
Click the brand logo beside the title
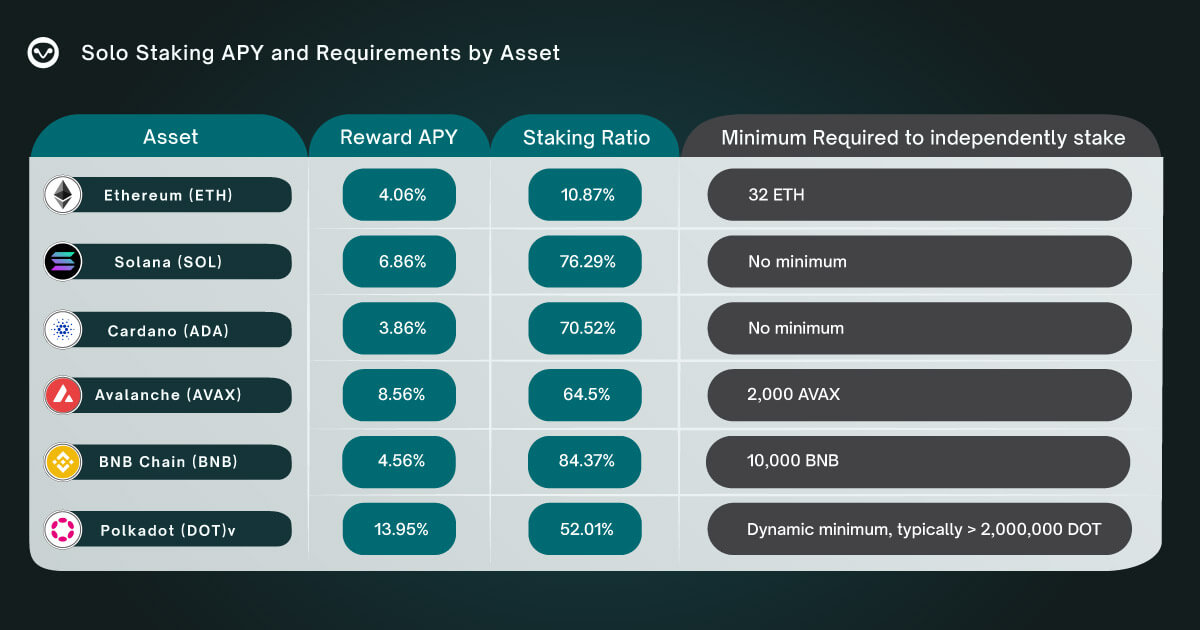point(43,53)
